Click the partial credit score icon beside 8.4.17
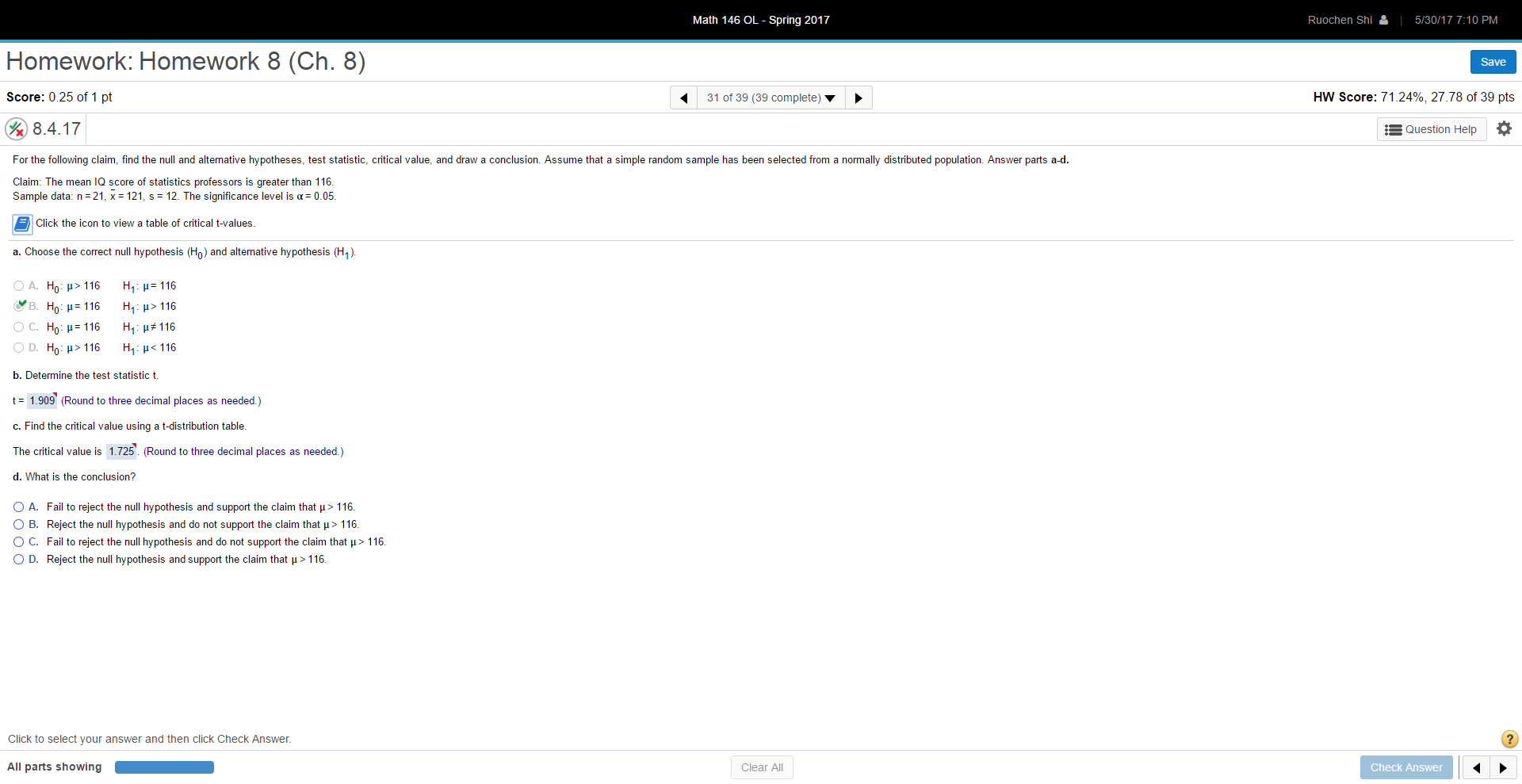Image resolution: width=1522 pixels, height=784 pixels. (17, 128)
